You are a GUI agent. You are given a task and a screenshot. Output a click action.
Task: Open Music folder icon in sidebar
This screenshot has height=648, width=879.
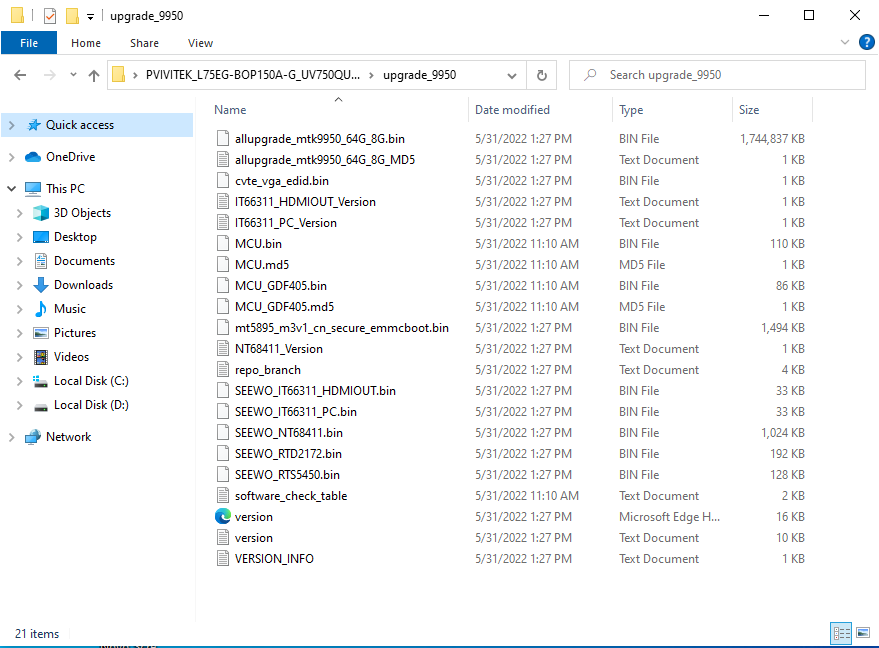tap(41, 309)
